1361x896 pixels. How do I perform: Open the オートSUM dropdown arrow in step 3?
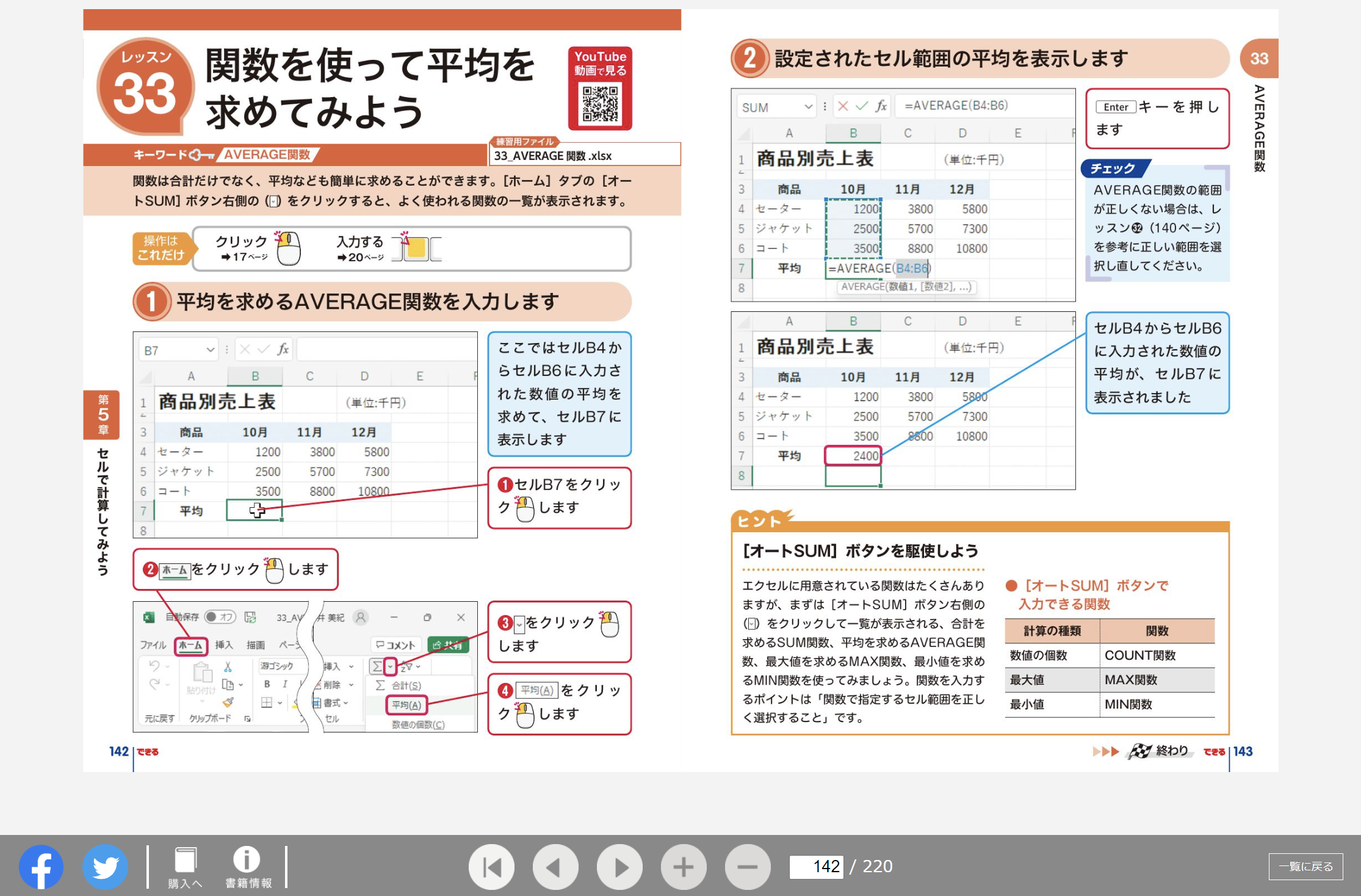pyautogui.click(x=390, y=667)
